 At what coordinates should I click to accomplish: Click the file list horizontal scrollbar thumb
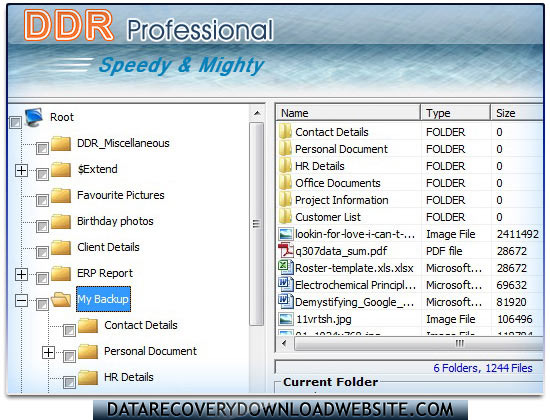[418, 343]
